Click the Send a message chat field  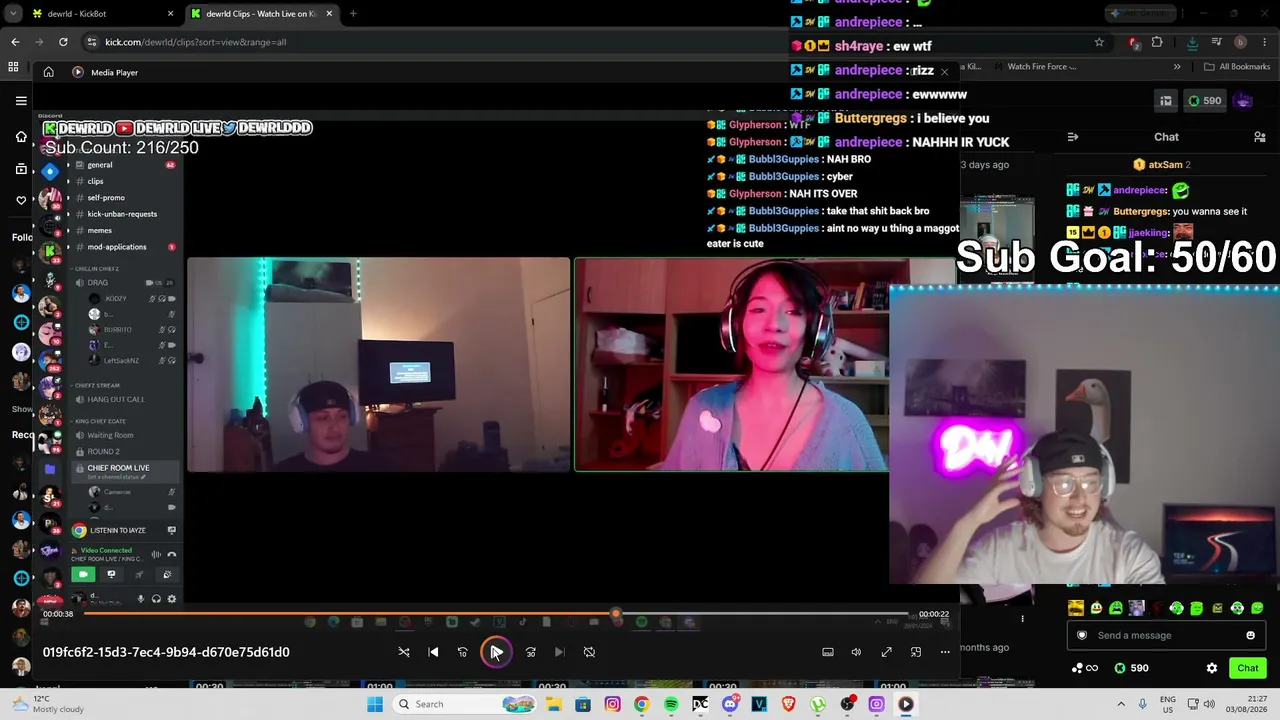click(x=1166, y=635)
